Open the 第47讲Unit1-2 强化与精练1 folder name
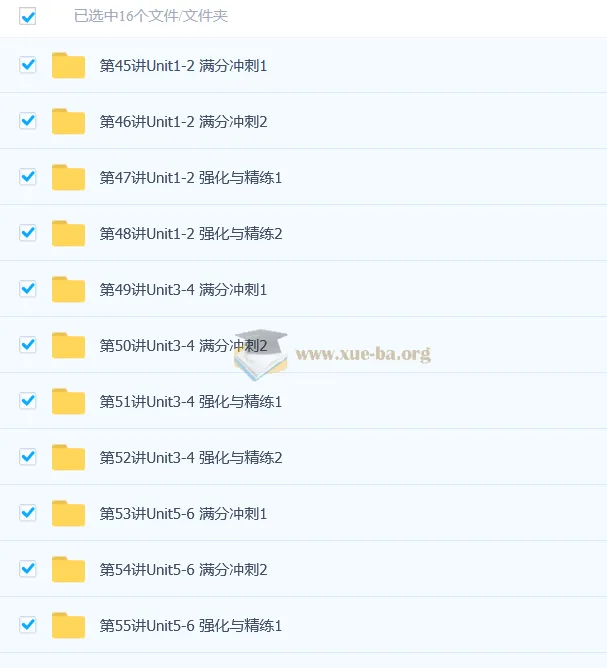Viewport: 607px width, 668px height. [191, 178]
